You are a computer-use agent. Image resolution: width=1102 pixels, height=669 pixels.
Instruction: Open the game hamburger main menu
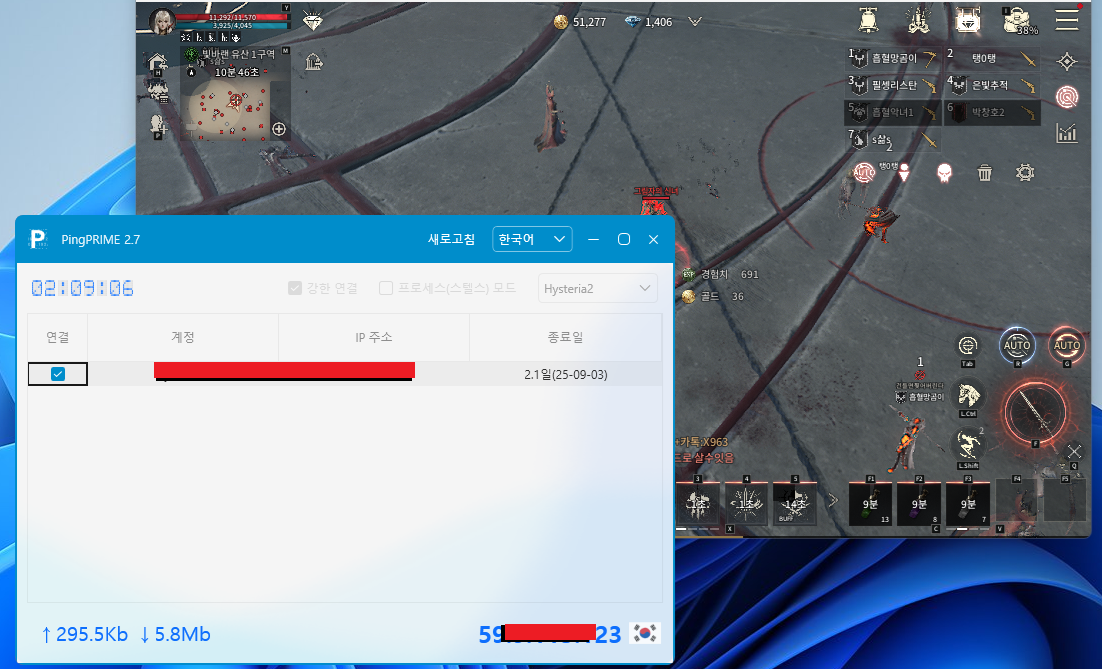coord(1067,19)
